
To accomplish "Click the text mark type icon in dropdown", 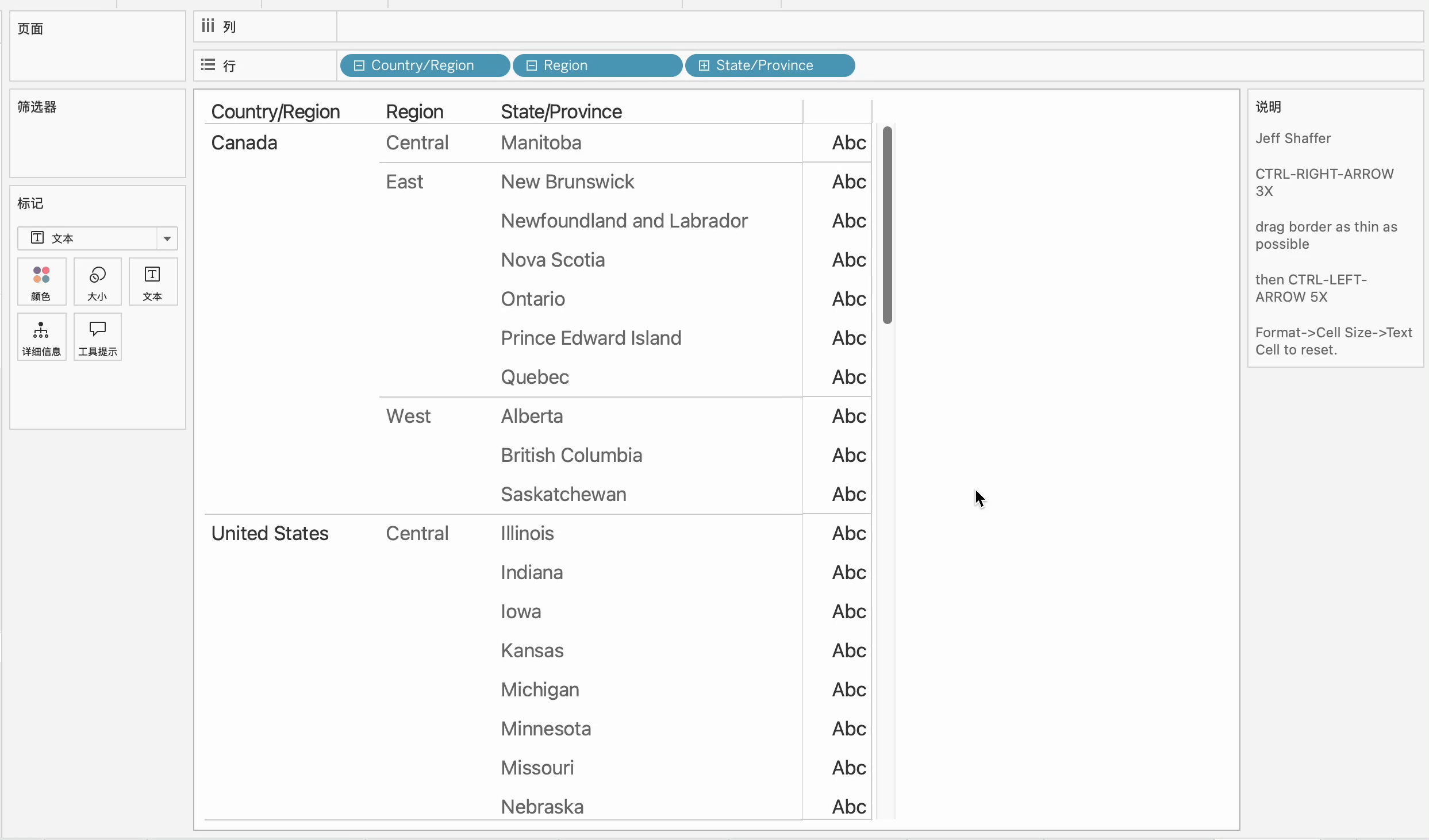I will tap(37, 238).
